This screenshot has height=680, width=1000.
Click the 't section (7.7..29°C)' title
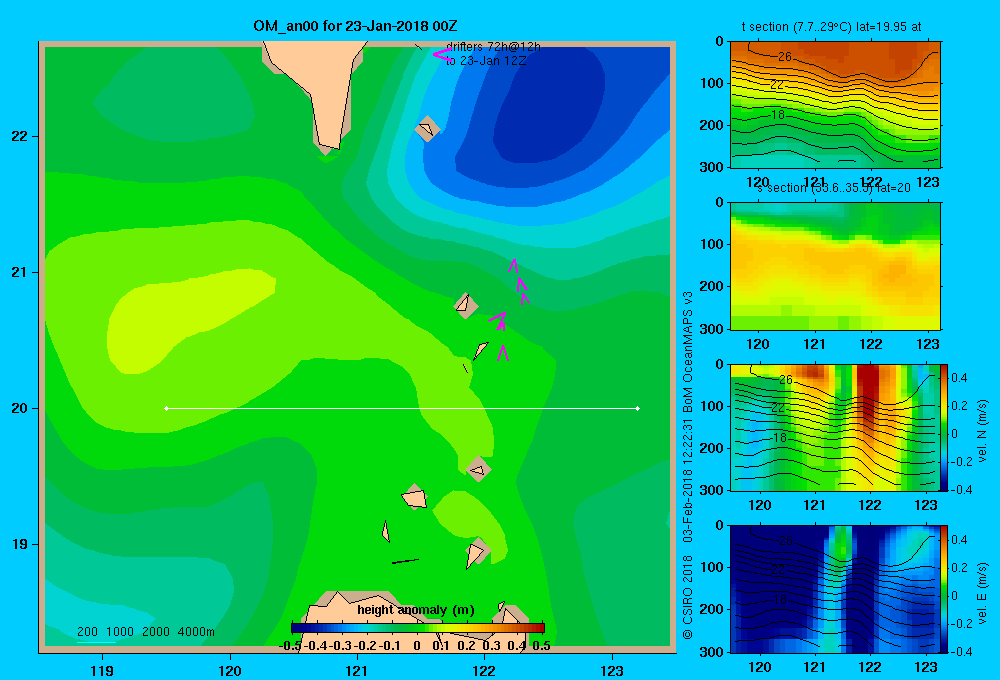tap(831, 27)
